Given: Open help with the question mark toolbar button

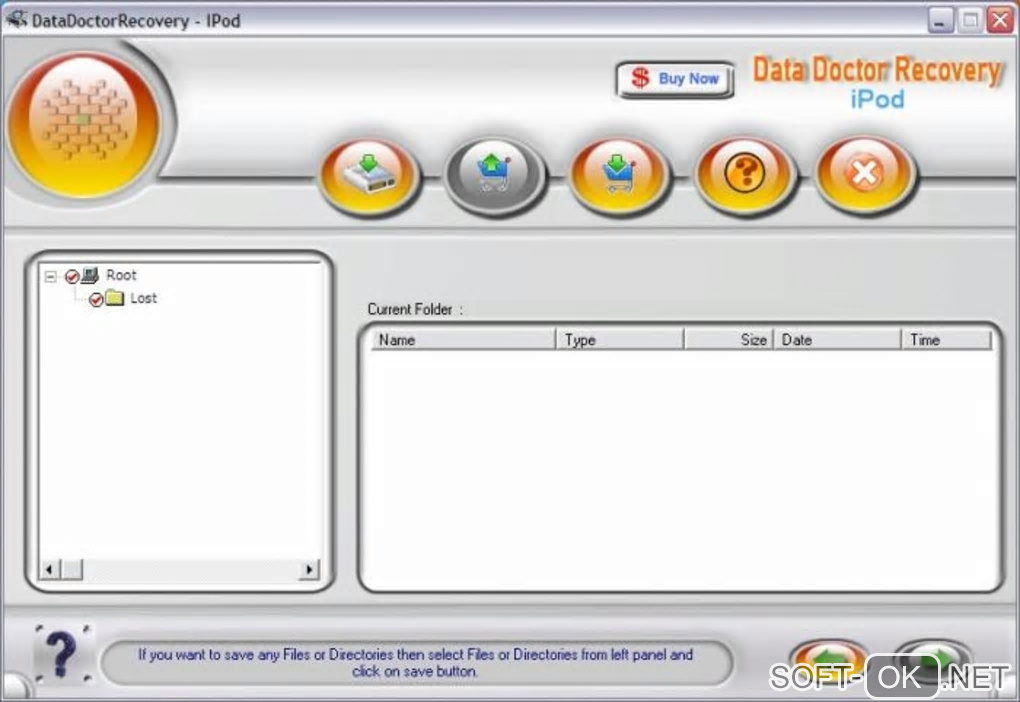Looking at the screenshot, I should pyautogui.click(x=744, y=174).
